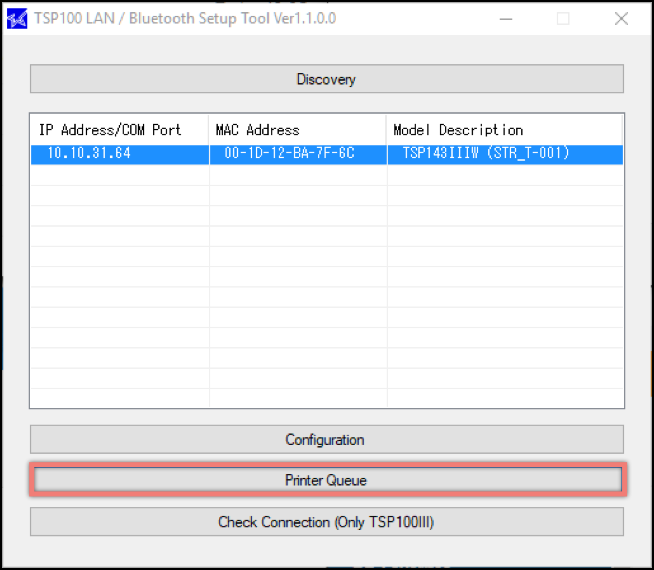Select TSP143IIIW (STR_T-001) model cell
This screenshot has height=570, width=654.
[x=505, y=153]
